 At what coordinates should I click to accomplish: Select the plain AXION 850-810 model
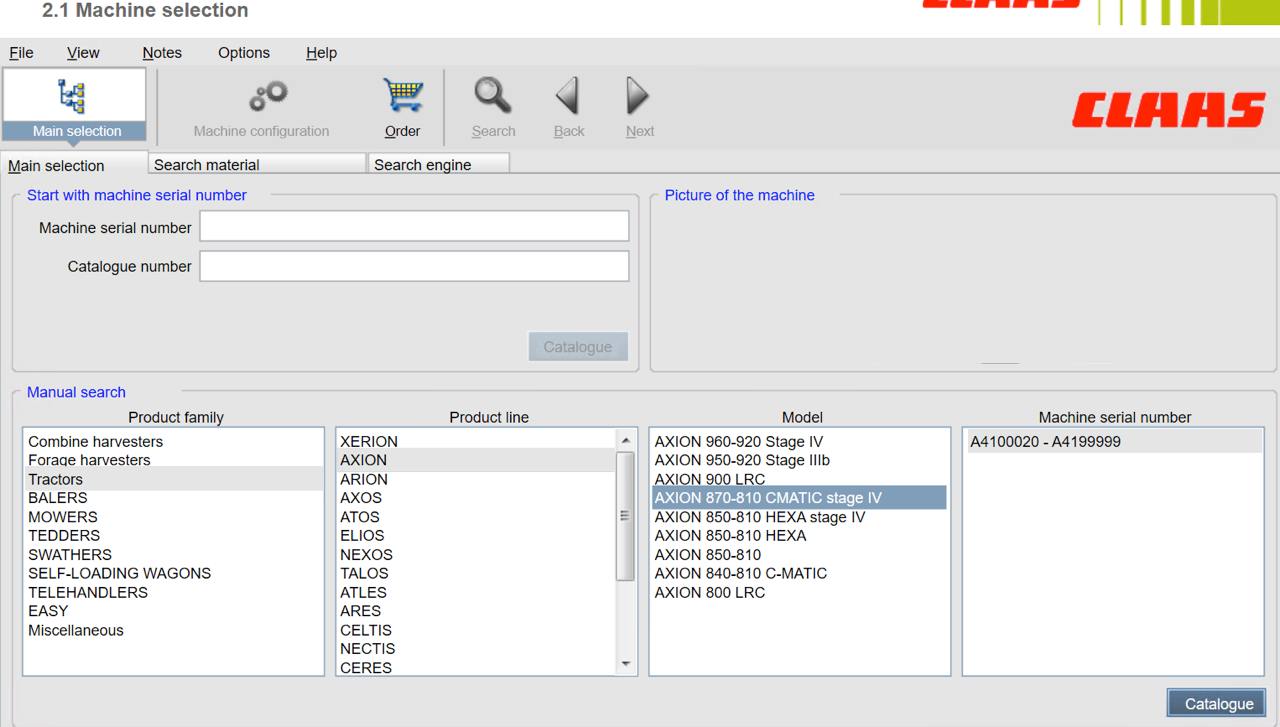(x=799, y=554)
